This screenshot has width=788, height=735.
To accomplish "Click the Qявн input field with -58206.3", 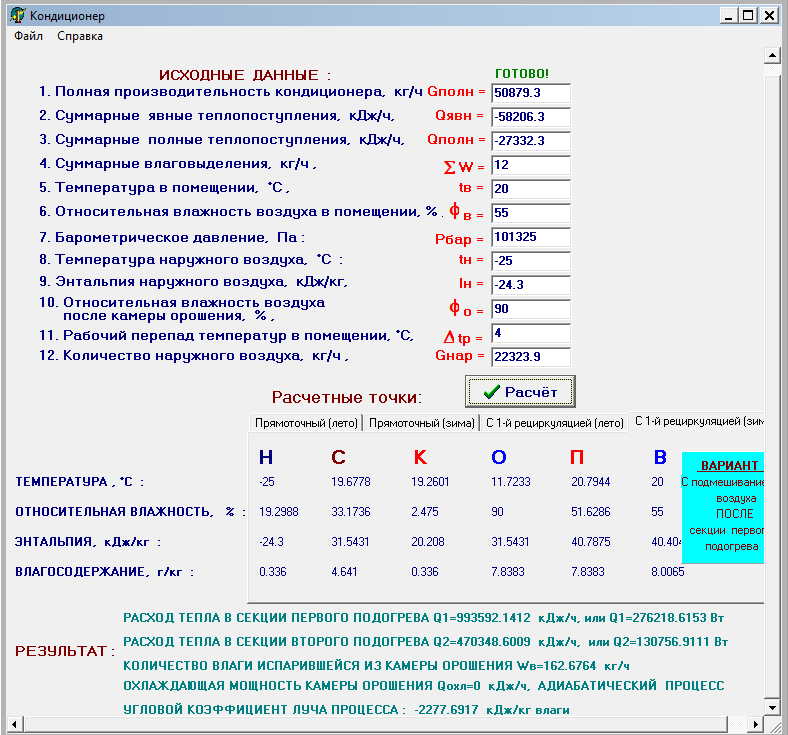I will 531,117.
